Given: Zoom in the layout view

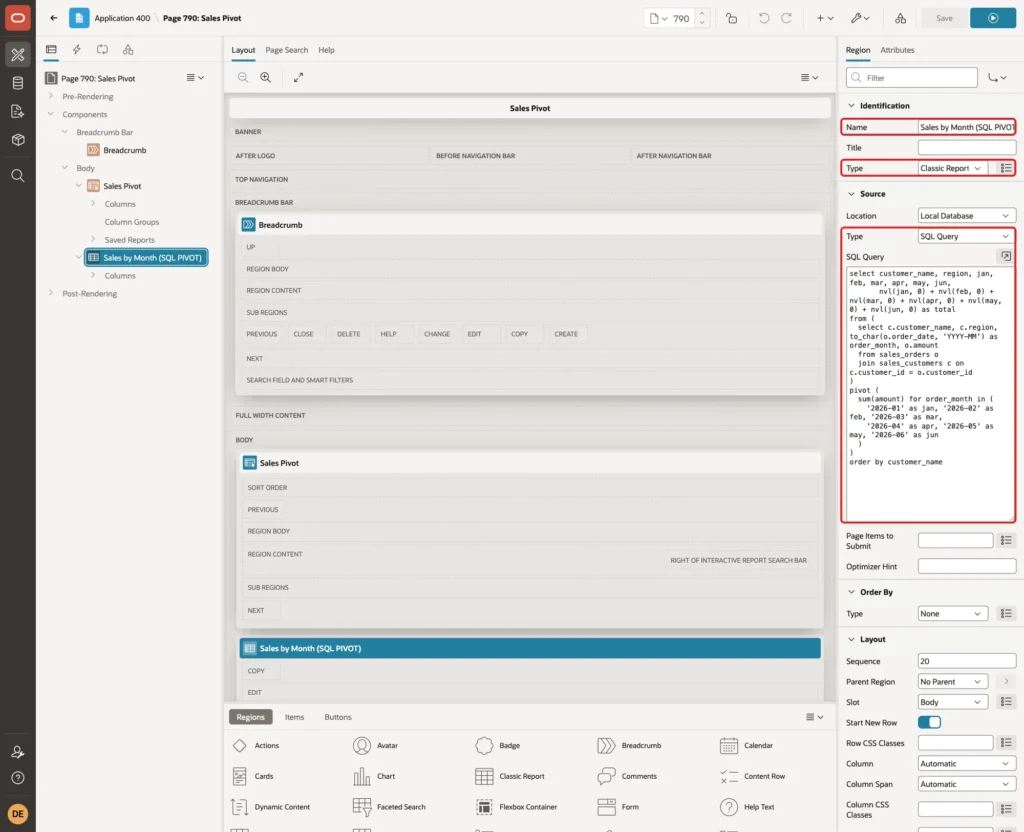Looking at the screenshot, I should pyautogui.click(x=266, y=77).
